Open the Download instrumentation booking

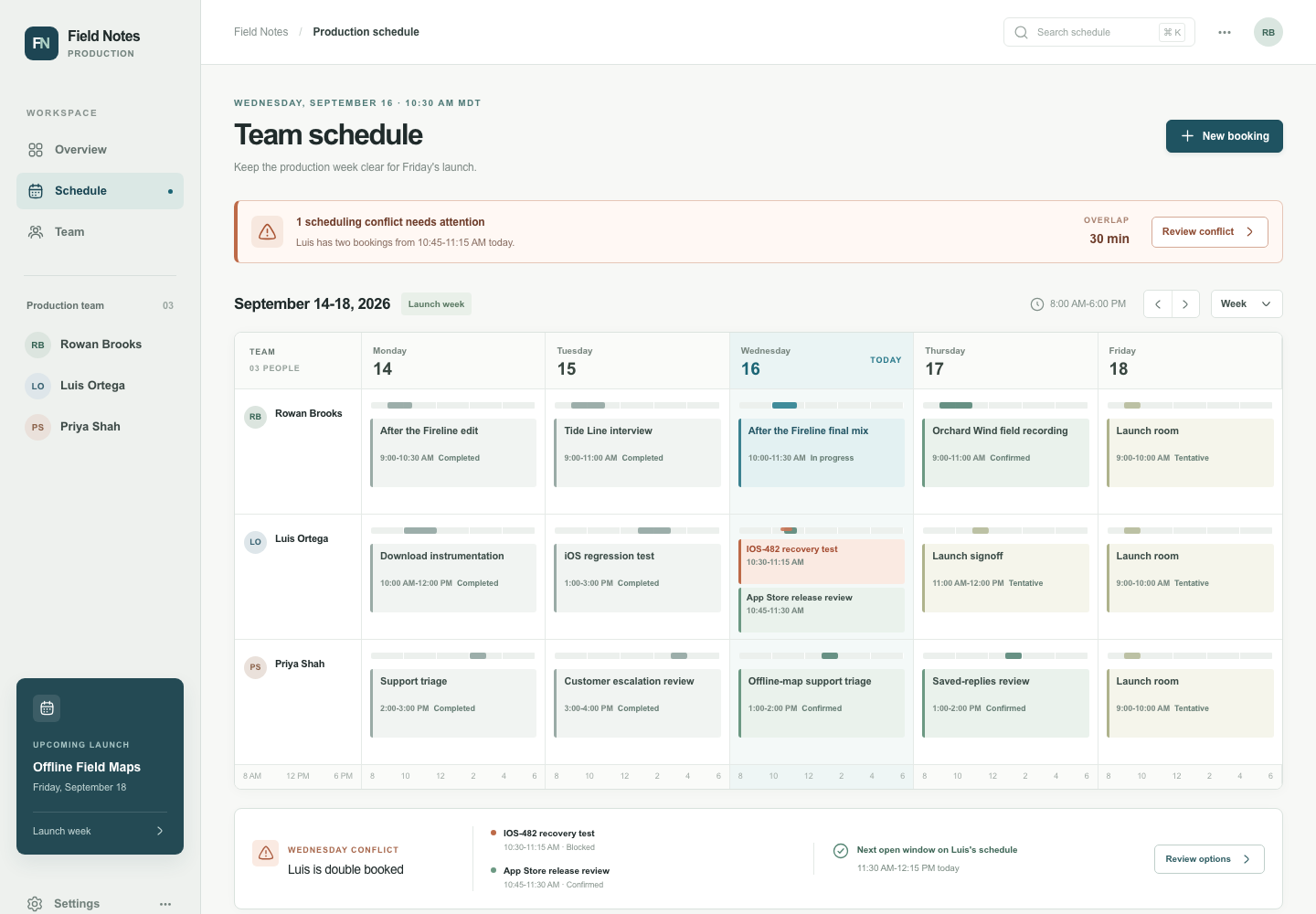[453, 578]
